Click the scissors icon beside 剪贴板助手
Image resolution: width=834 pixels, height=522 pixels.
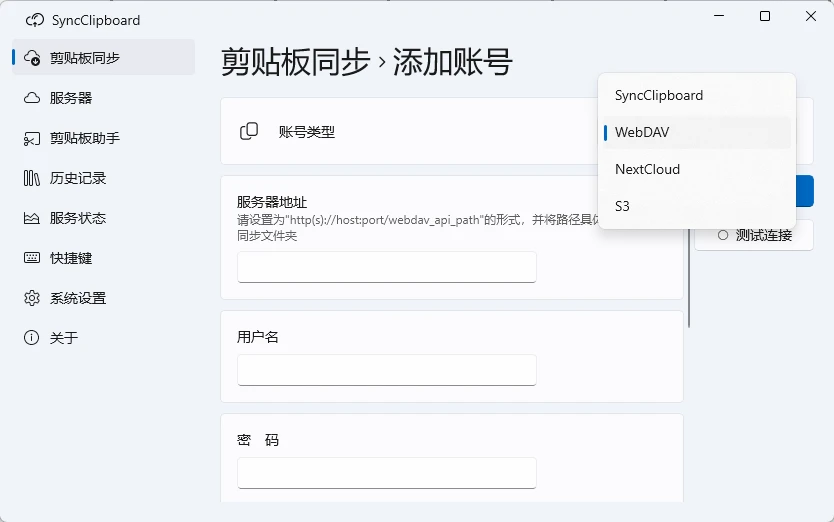[32, 138]
